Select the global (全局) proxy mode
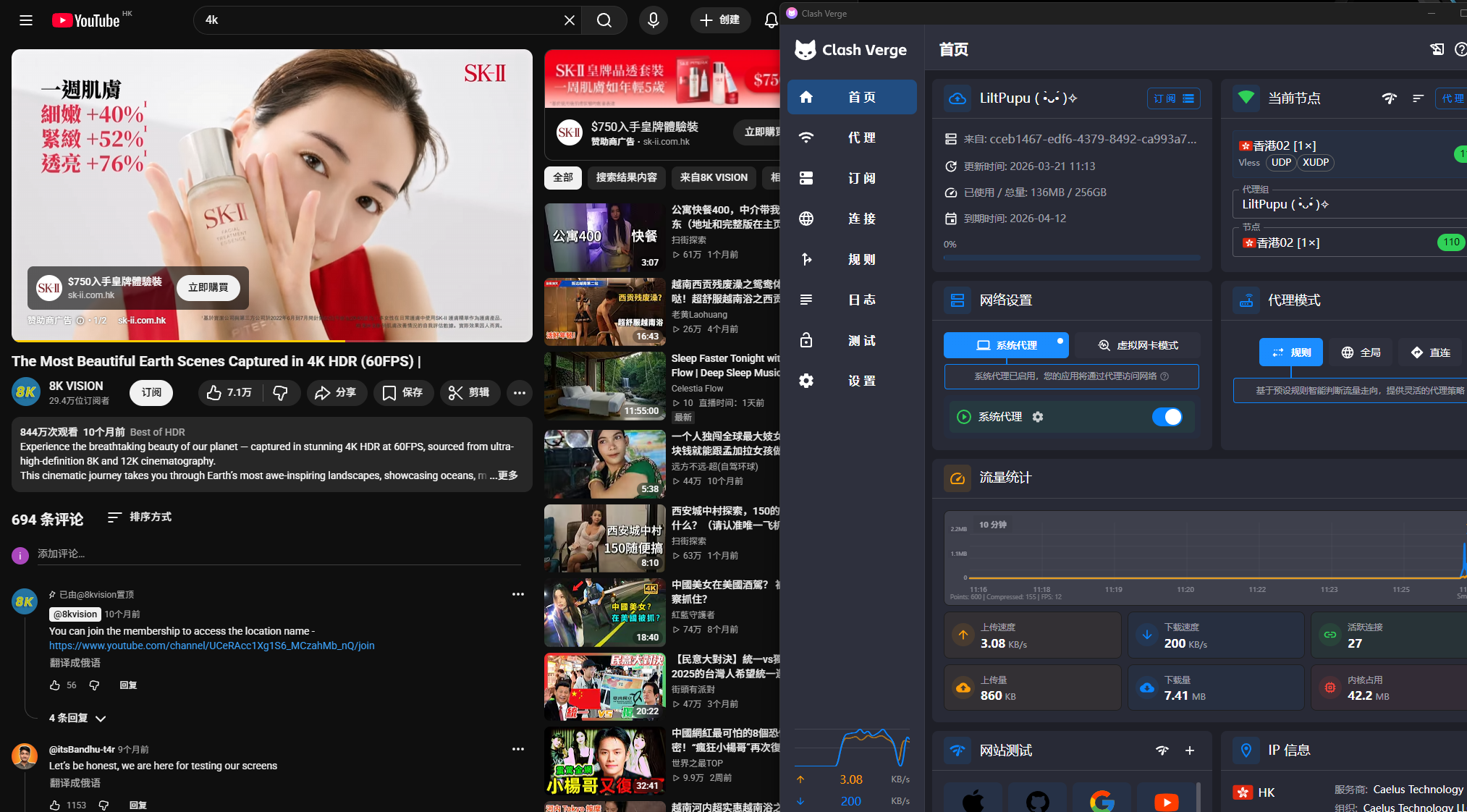This screenshot has height=812, width=1467. point(1361,352)
